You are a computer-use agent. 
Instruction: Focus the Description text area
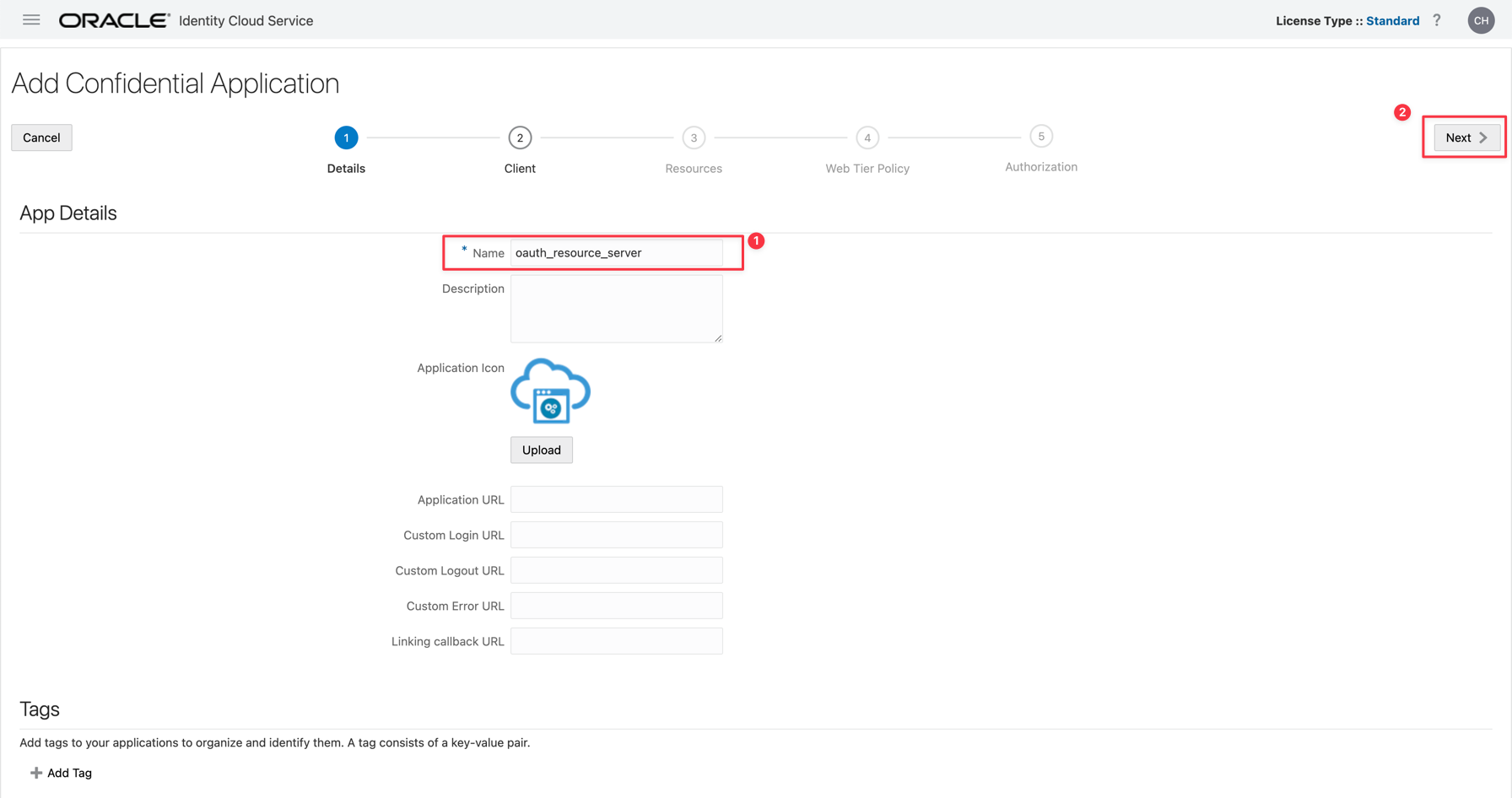point(616,309)
